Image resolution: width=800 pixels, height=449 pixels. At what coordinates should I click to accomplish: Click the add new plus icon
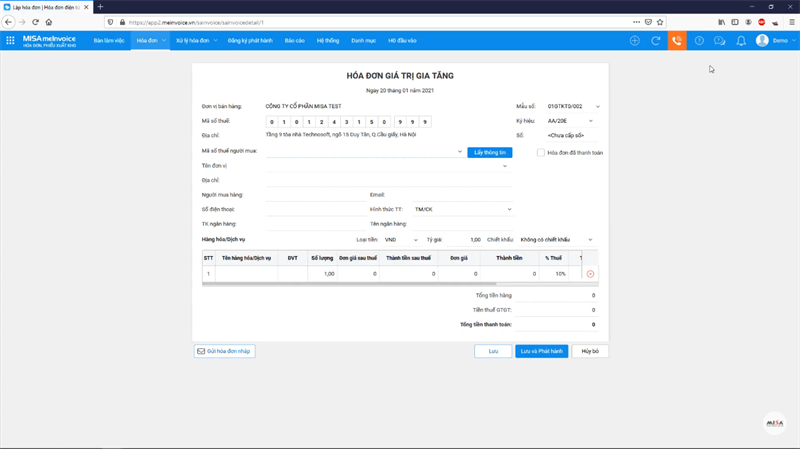coord(634,41)
